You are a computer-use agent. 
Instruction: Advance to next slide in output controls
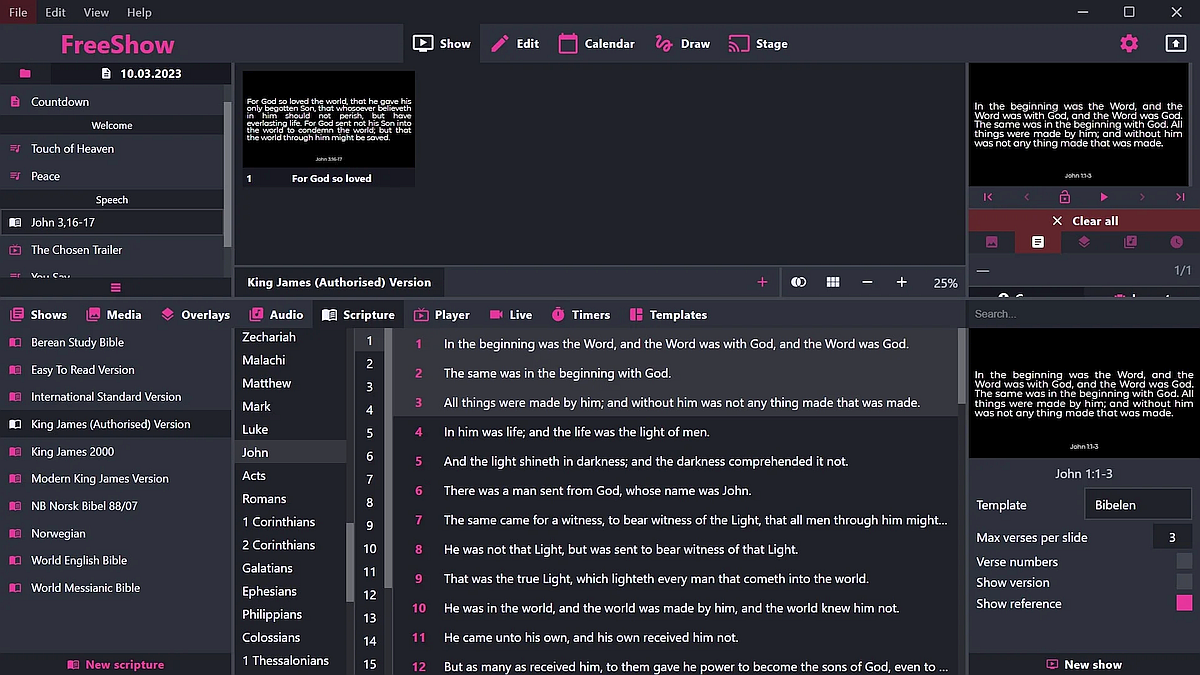pyautogui.click(x=1142, y=197)
